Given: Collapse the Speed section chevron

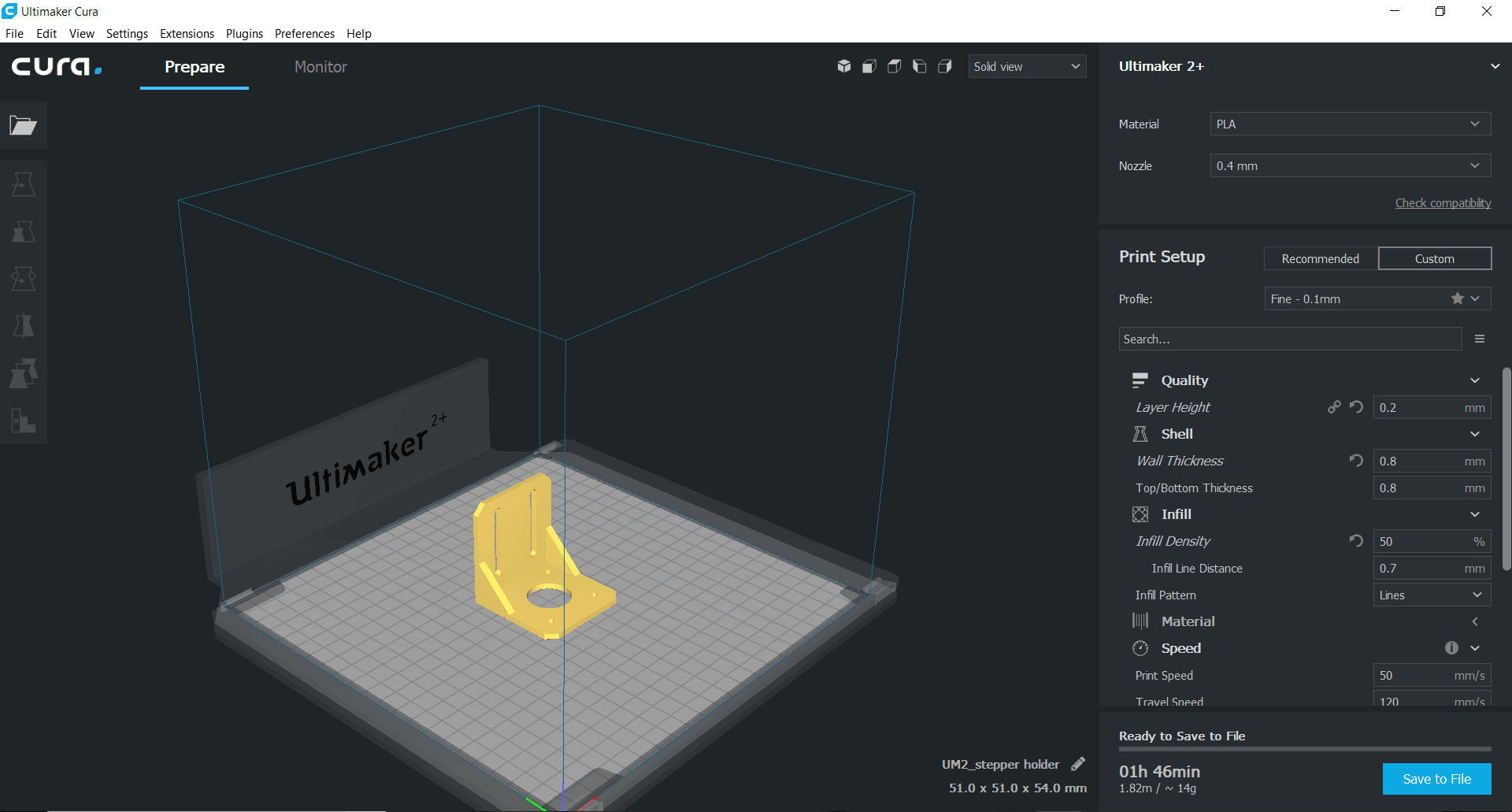Looking at the screenshot, I should [1475, 648].
